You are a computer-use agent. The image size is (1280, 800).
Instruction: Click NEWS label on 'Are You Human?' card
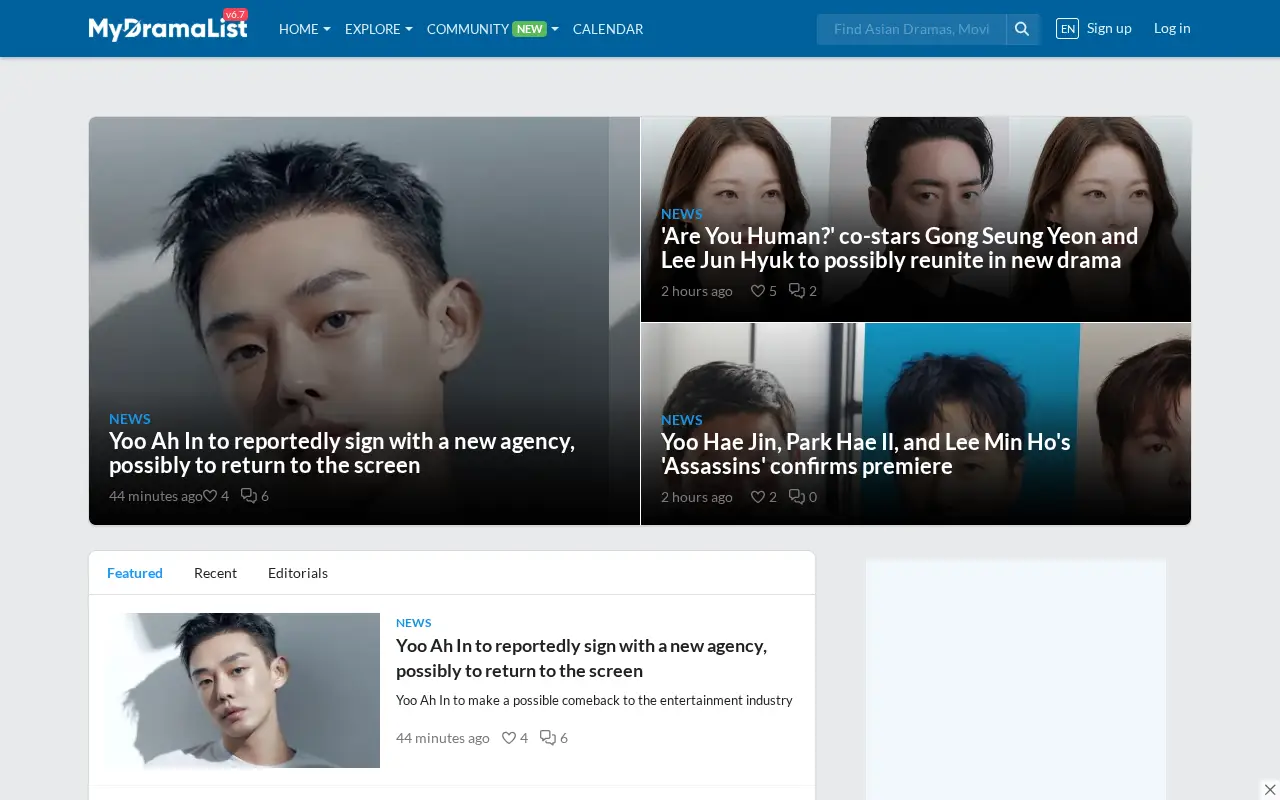pos(682,214)
